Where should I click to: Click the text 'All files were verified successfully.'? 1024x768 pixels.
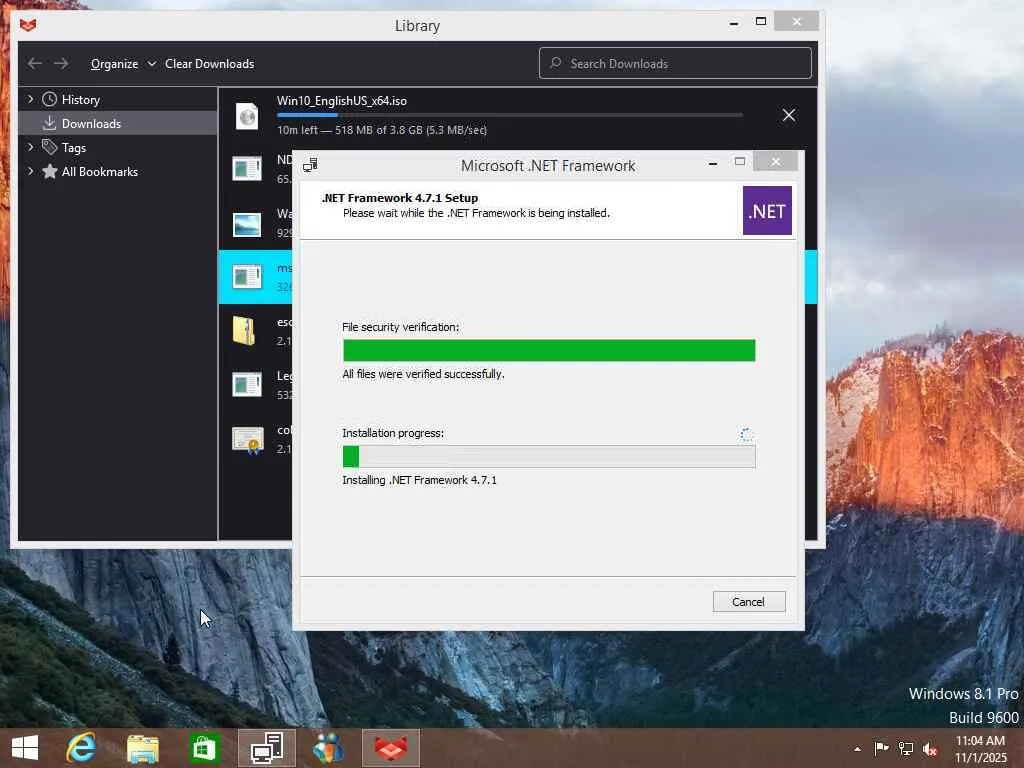(x=424, y=374)
